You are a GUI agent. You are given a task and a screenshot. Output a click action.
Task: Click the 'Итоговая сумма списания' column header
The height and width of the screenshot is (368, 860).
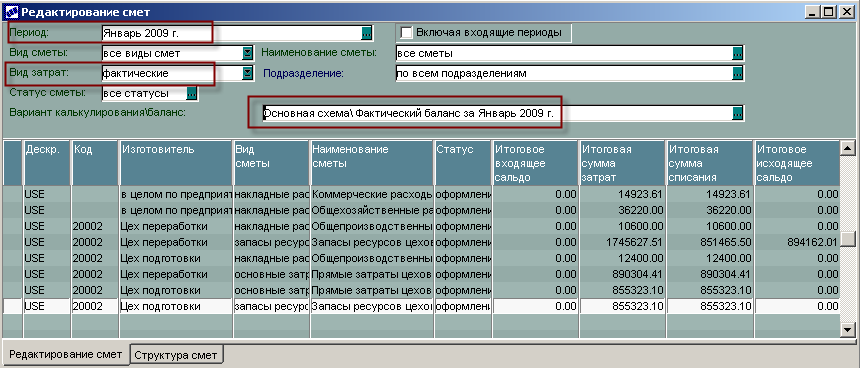click(710, 163)
